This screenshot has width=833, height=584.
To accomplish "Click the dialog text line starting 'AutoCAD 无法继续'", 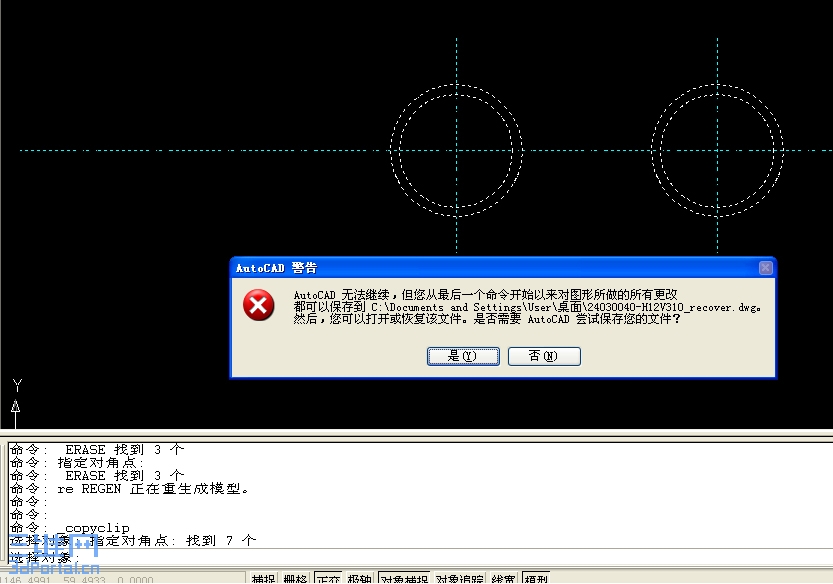I will point(486,294).
